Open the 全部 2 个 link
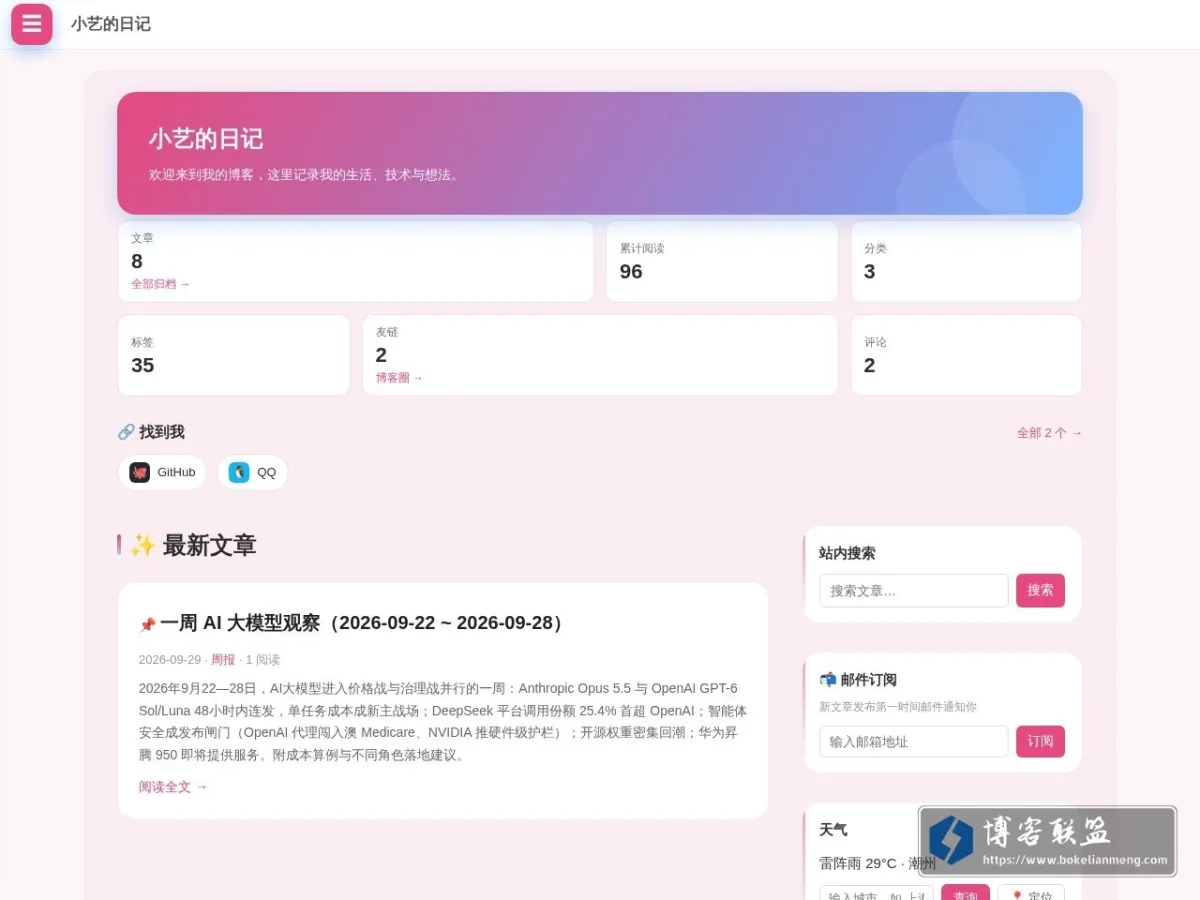 (1049, 433)
